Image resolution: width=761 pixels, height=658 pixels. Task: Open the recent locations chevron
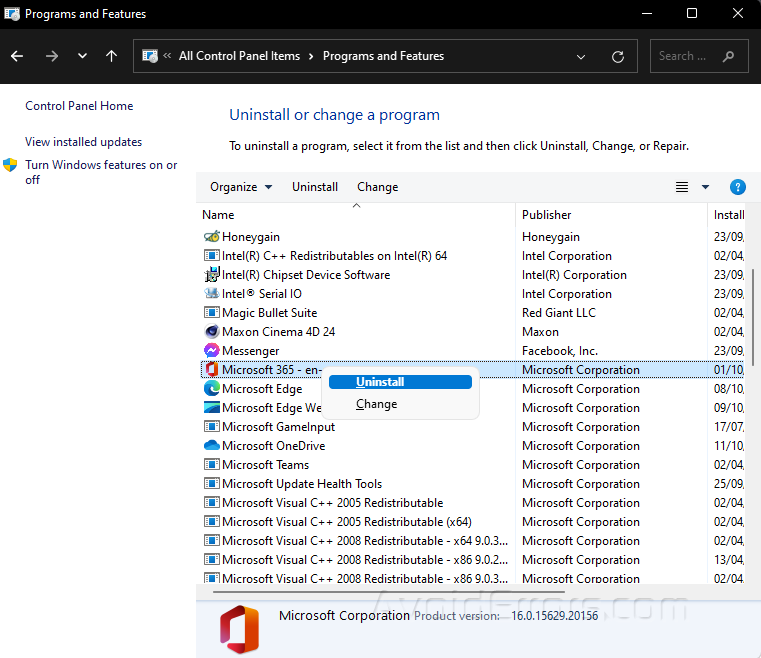(82, 57)
